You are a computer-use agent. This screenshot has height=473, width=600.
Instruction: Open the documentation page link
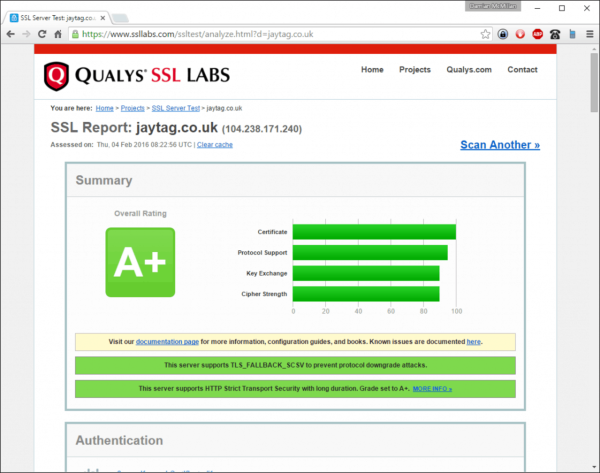(x=167, y=342)
